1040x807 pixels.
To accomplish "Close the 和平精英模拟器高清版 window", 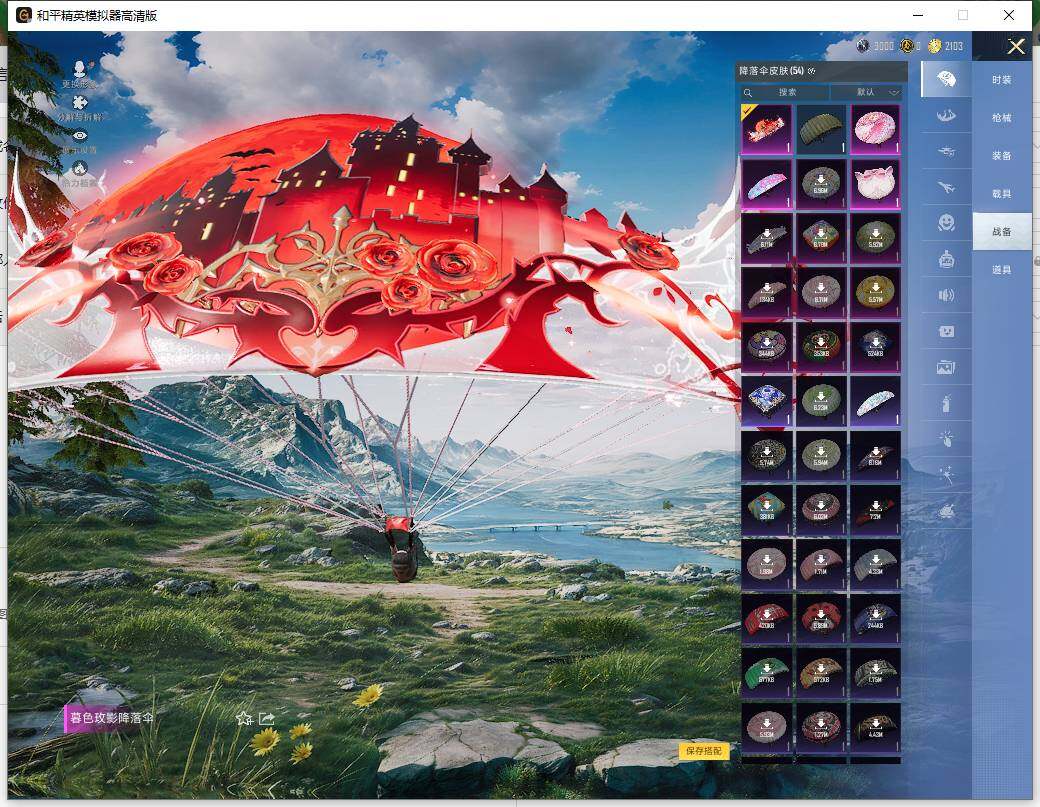I will [1009, 15].
